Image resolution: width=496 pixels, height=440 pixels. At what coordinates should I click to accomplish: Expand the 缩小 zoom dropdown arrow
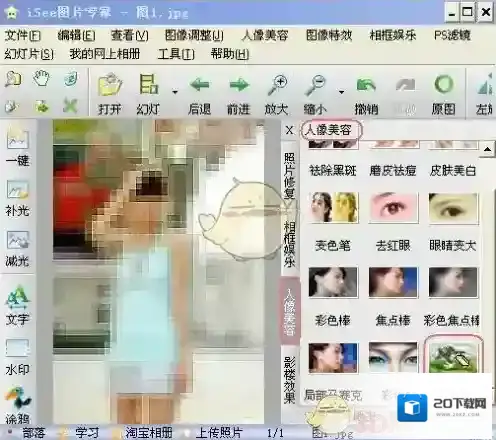tap(341, 91)
